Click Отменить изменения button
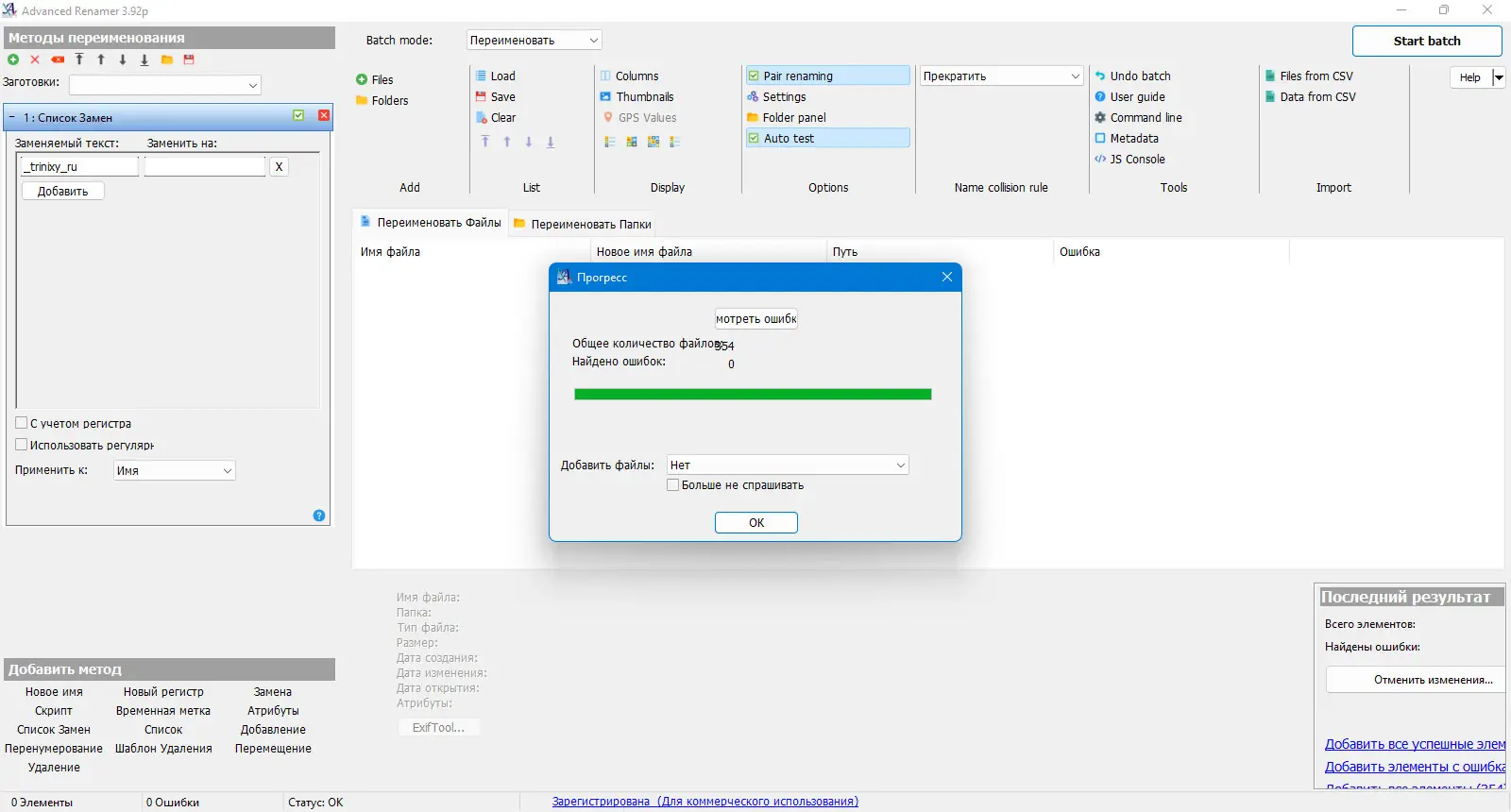This screenshot has height=812, width=1511. [x=1415, y=680]
